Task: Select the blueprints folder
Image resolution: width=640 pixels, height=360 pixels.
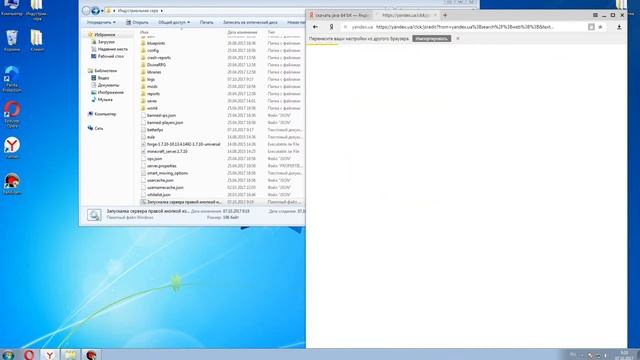Action: [156, 43]
